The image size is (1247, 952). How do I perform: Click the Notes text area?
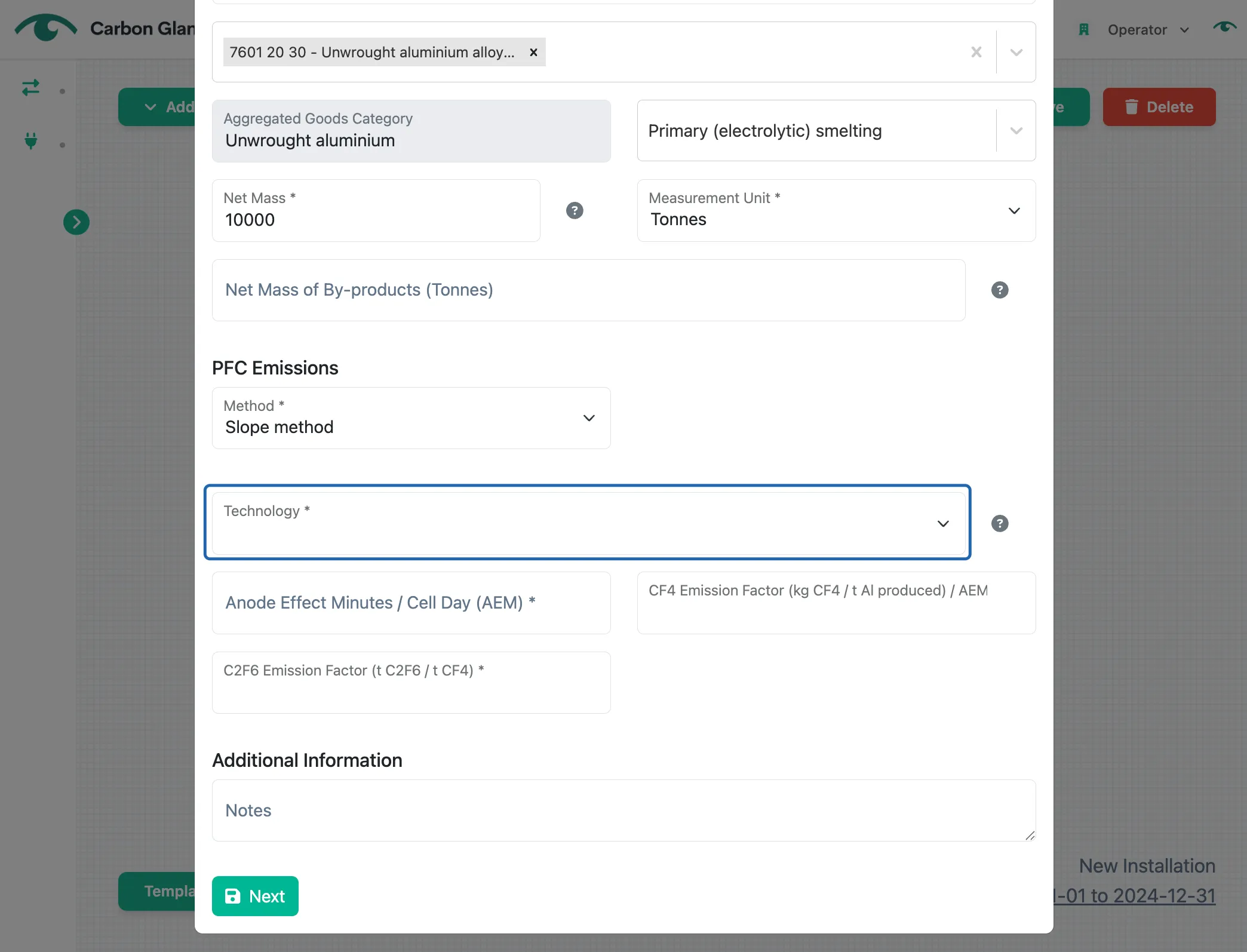[x=623, y=810]
